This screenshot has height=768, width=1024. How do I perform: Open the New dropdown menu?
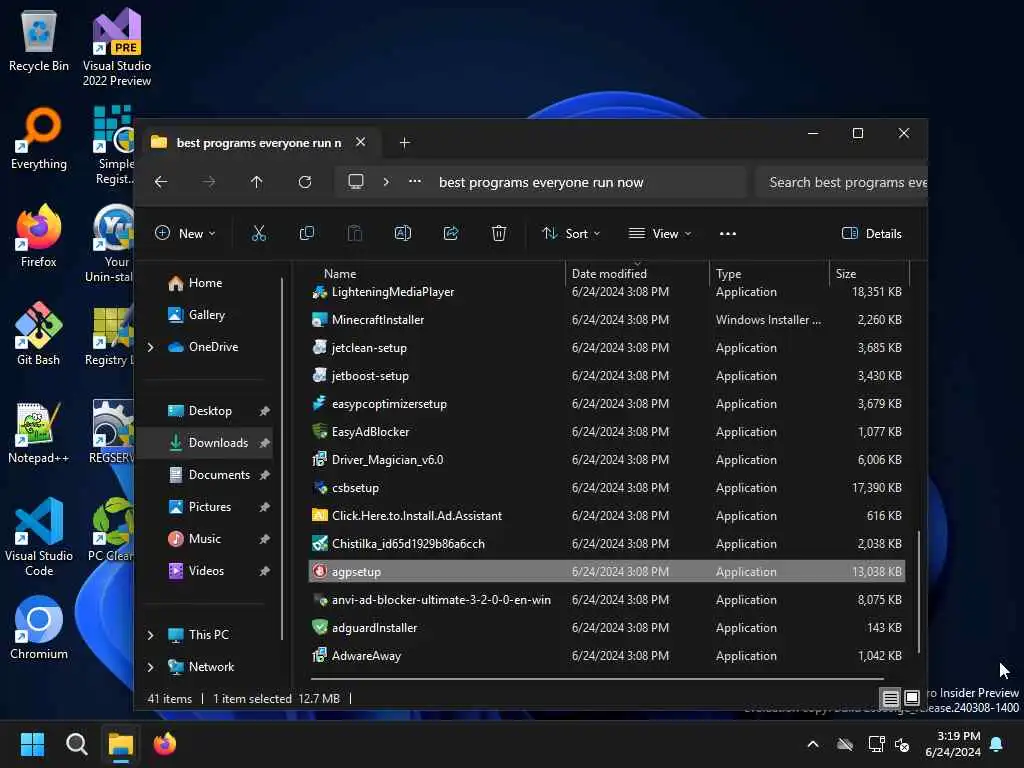(185, 233)
